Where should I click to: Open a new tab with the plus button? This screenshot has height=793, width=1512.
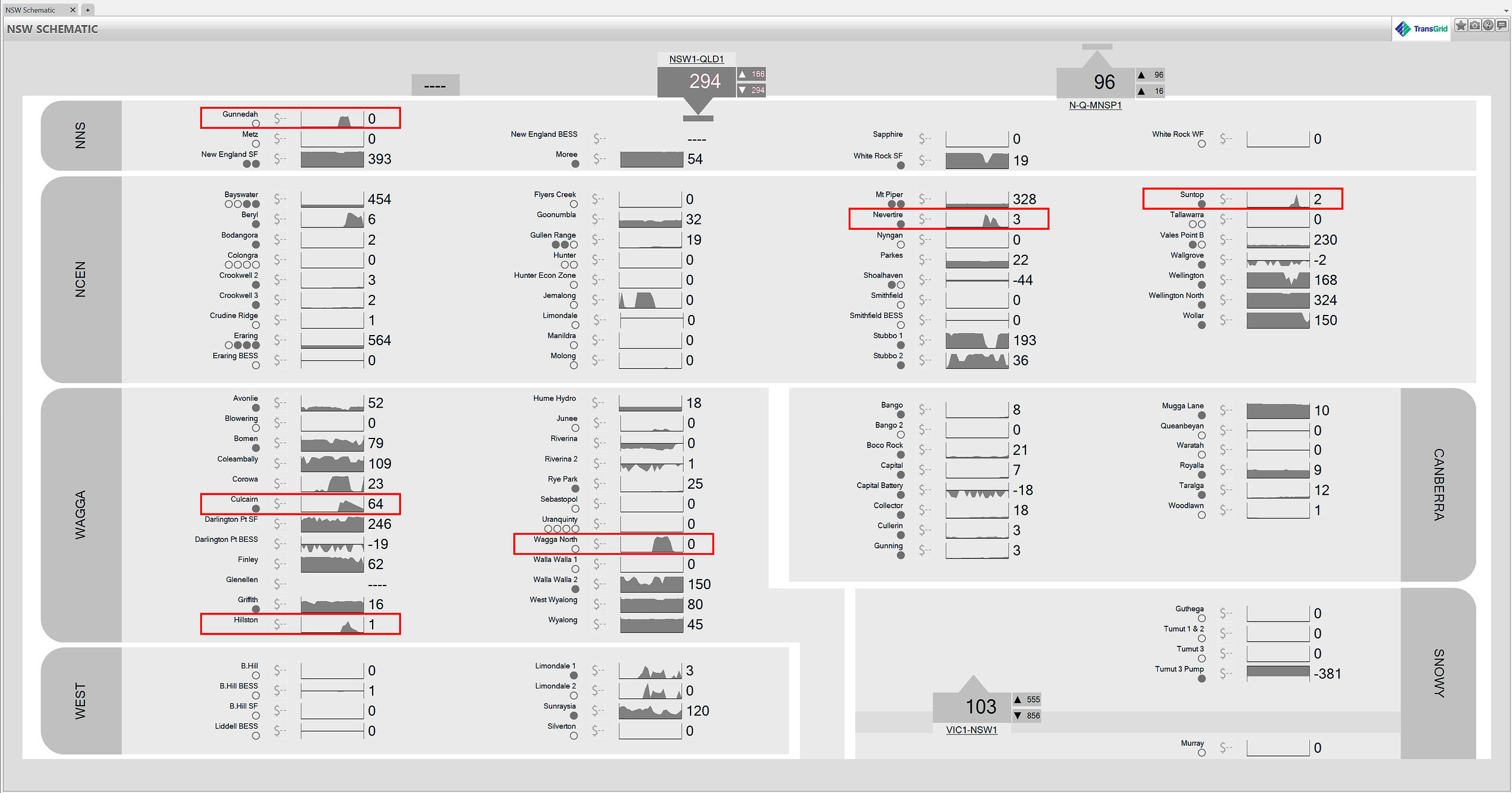pyautogui.click(x=87, y=10)
